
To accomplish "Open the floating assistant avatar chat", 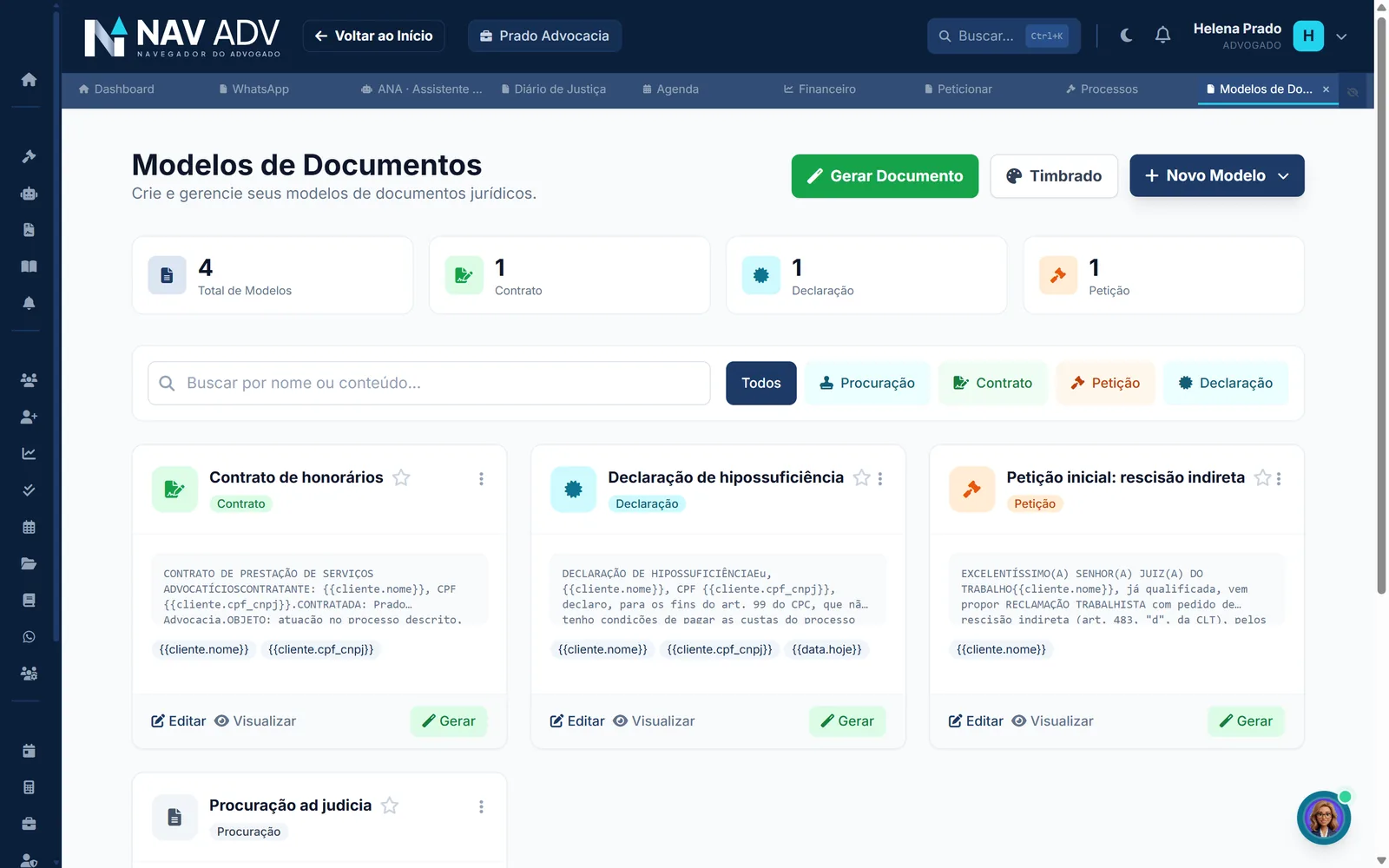I will [1324, 818].
